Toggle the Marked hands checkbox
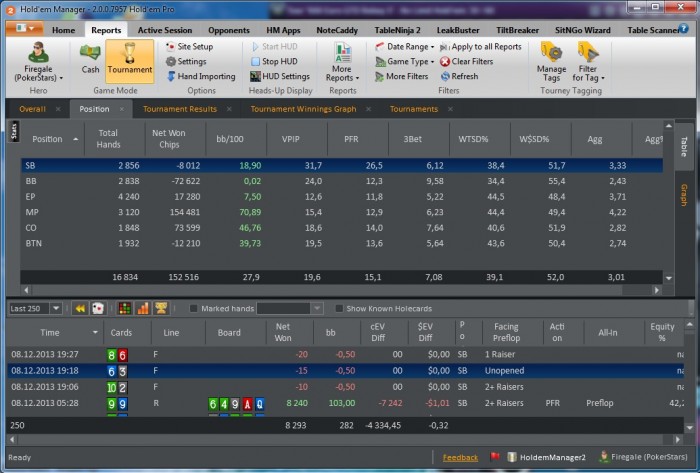This screenshot has height=473, width=700. [x=194, y=308]
